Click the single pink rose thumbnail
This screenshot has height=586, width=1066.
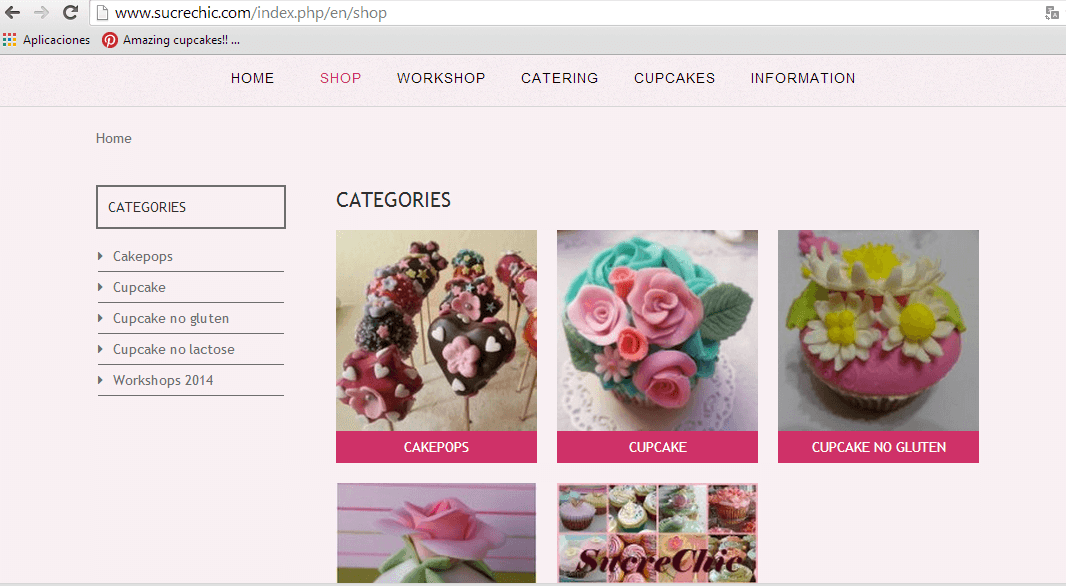(x=436, y=533)
